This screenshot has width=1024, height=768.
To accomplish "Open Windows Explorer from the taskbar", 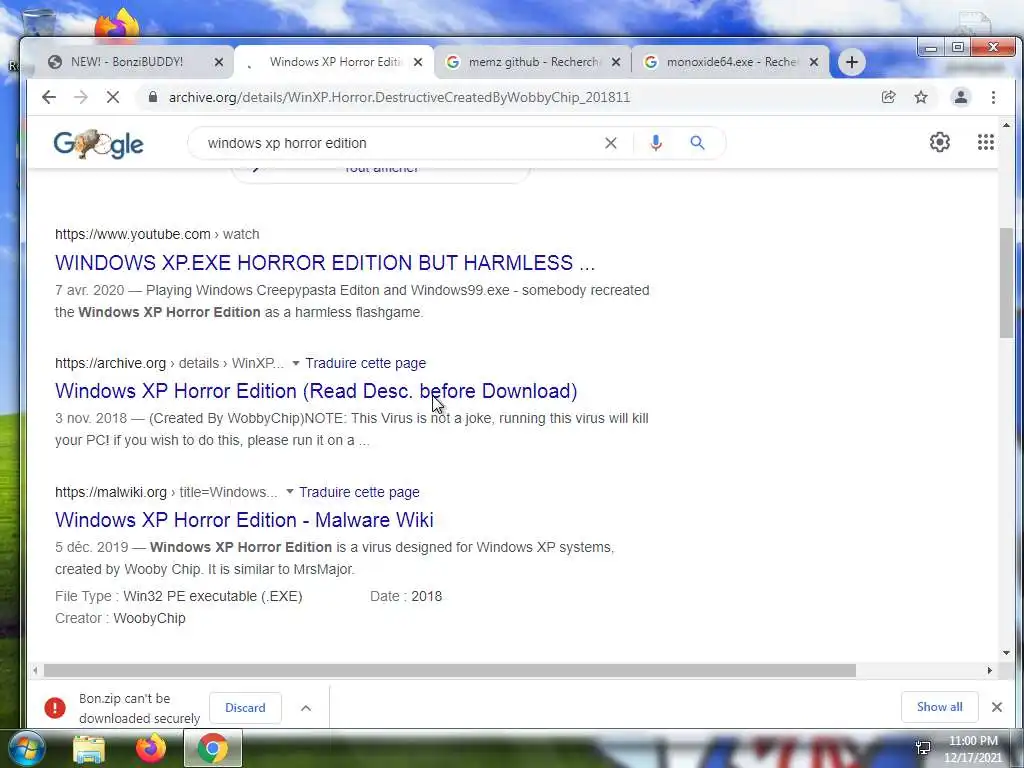I will pos(89,749).
